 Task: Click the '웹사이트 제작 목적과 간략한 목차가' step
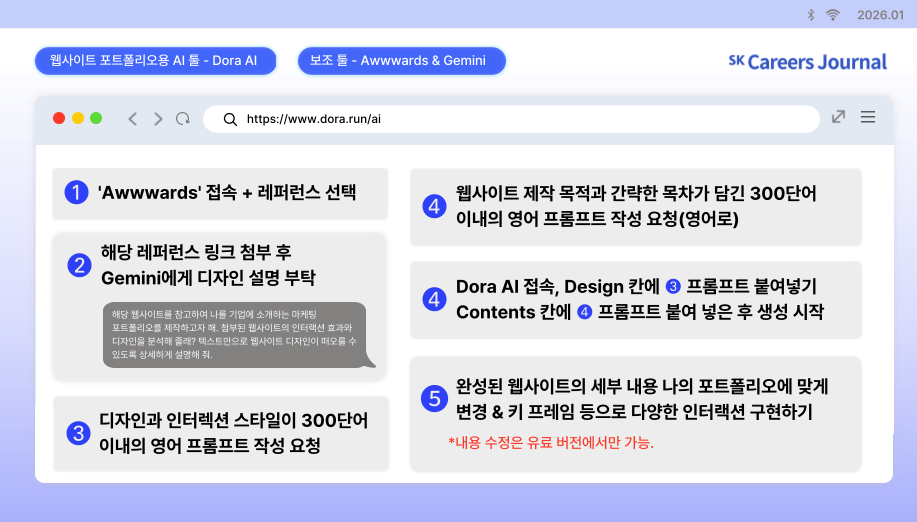click(636, 207)
